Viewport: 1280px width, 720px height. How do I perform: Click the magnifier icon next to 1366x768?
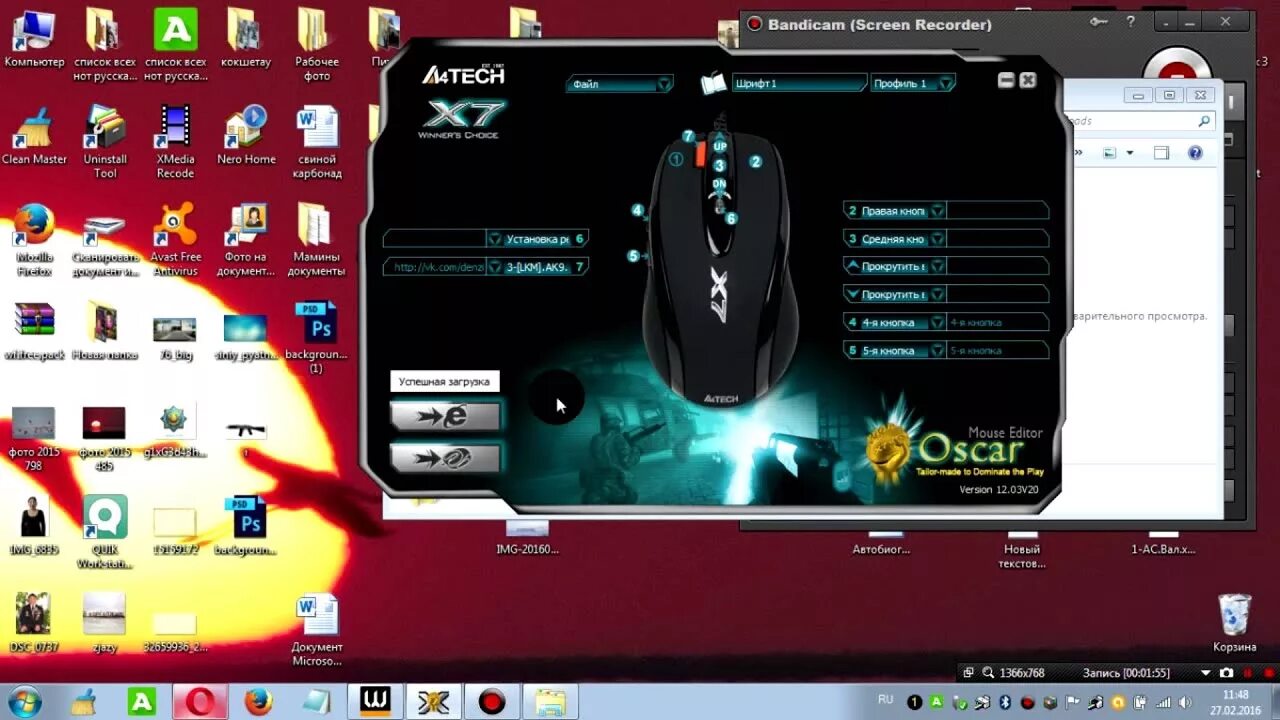pos(988,673)
